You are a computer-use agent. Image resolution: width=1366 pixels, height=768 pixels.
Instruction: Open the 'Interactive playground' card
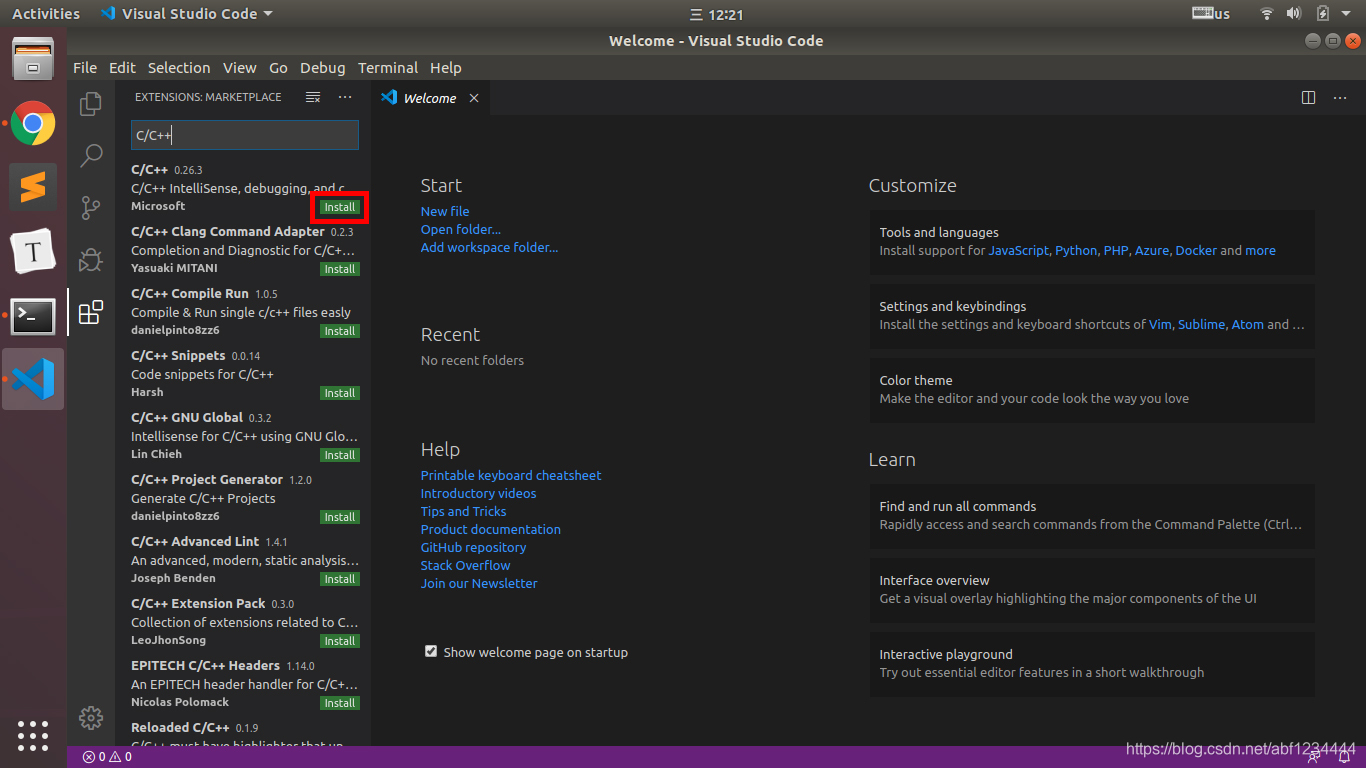[x=1092, y=663]
